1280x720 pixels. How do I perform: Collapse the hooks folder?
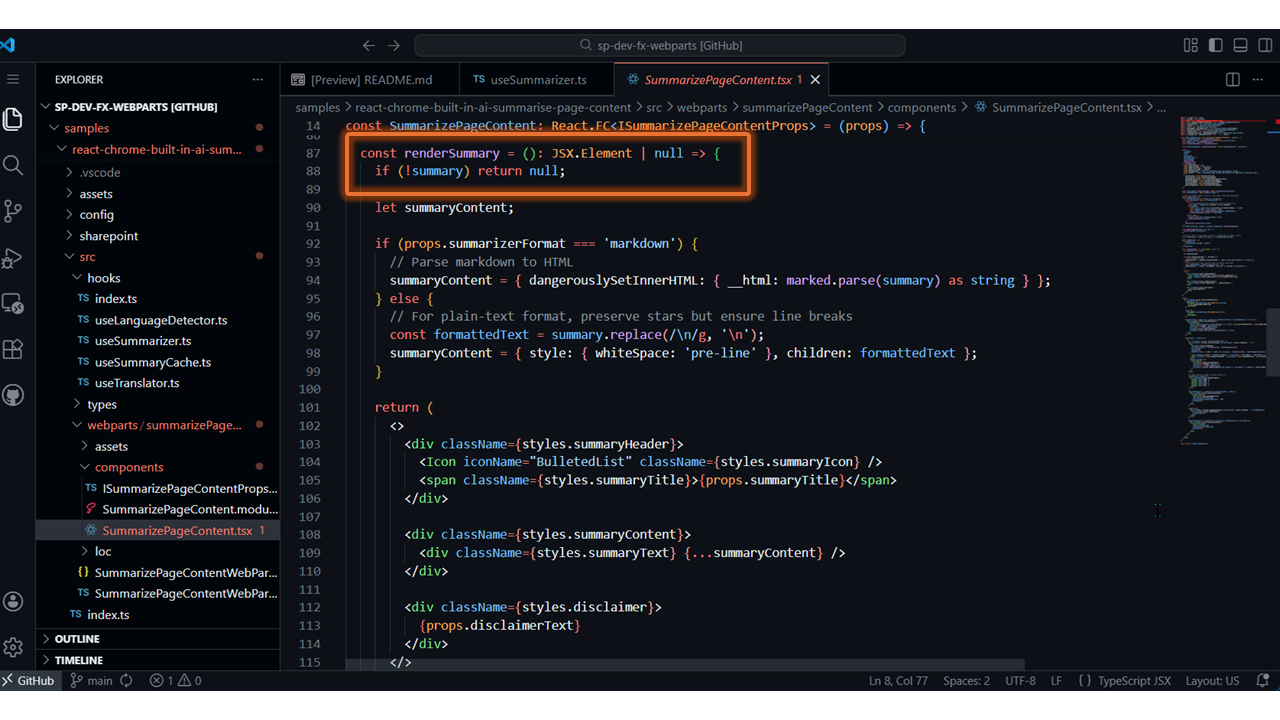[103, 278]
